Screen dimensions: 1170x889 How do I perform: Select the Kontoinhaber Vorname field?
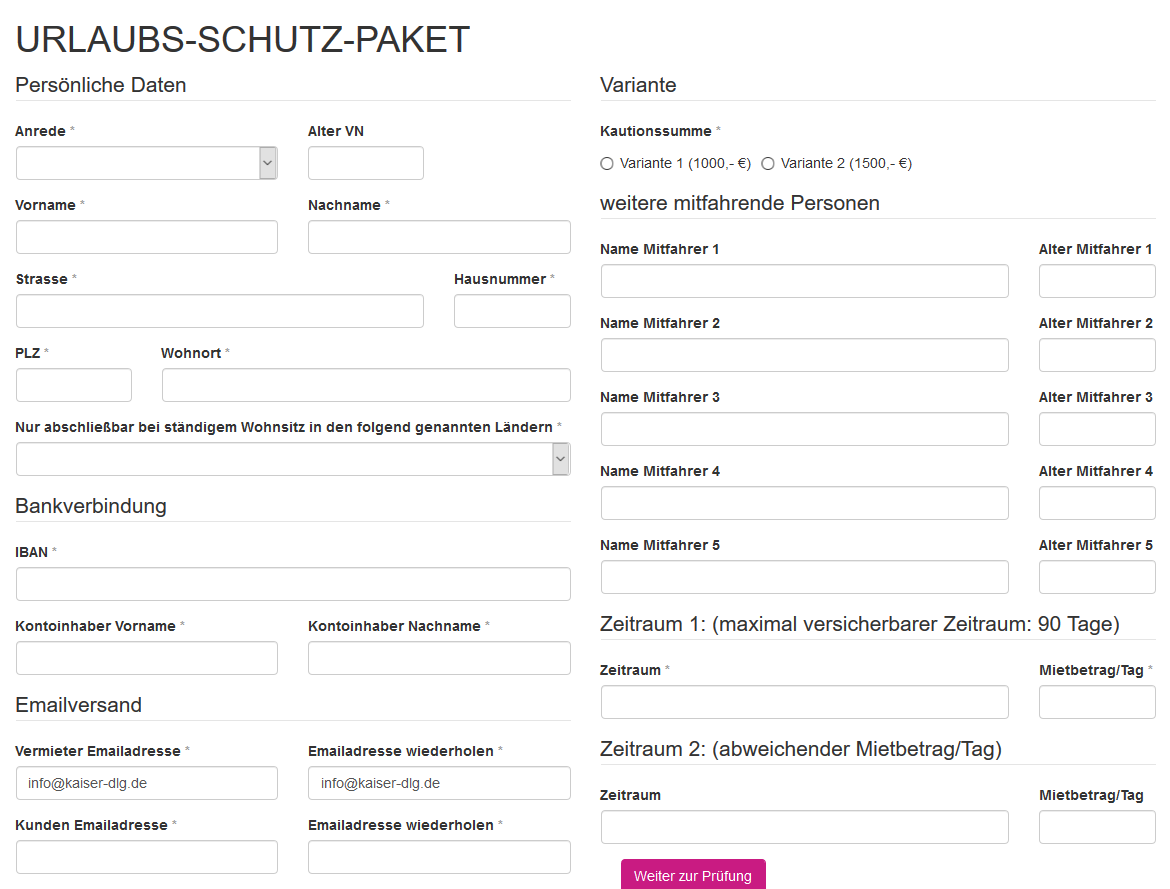tap(147, 658)
